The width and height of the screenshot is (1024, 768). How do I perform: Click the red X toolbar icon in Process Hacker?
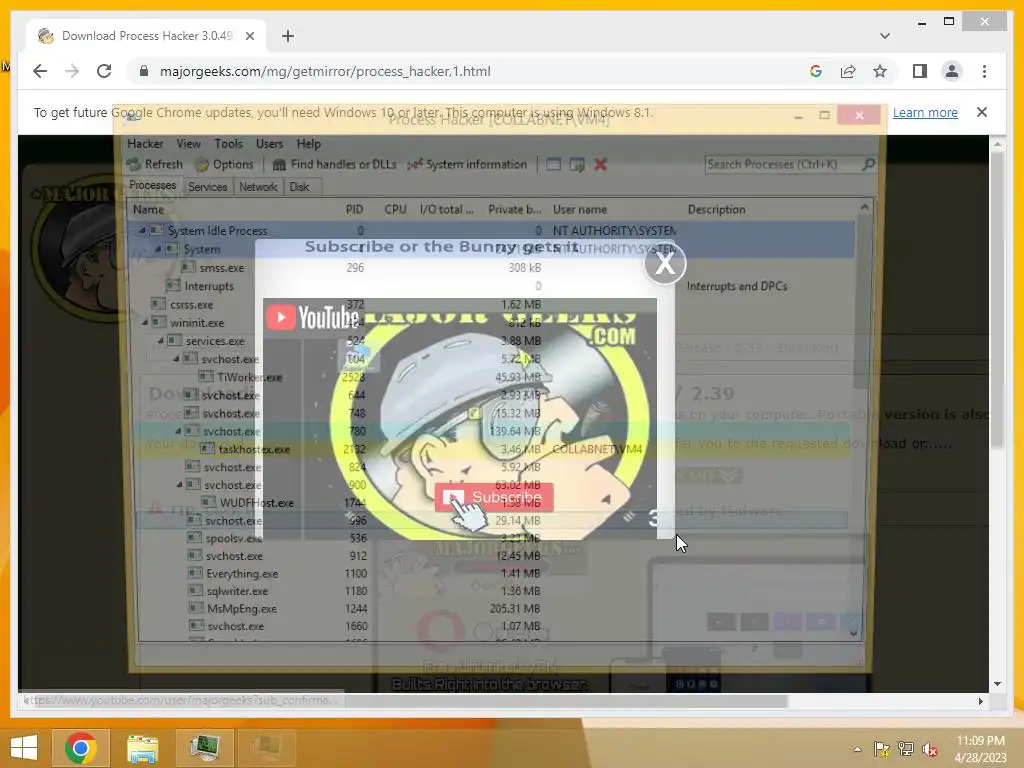point(600,165)
